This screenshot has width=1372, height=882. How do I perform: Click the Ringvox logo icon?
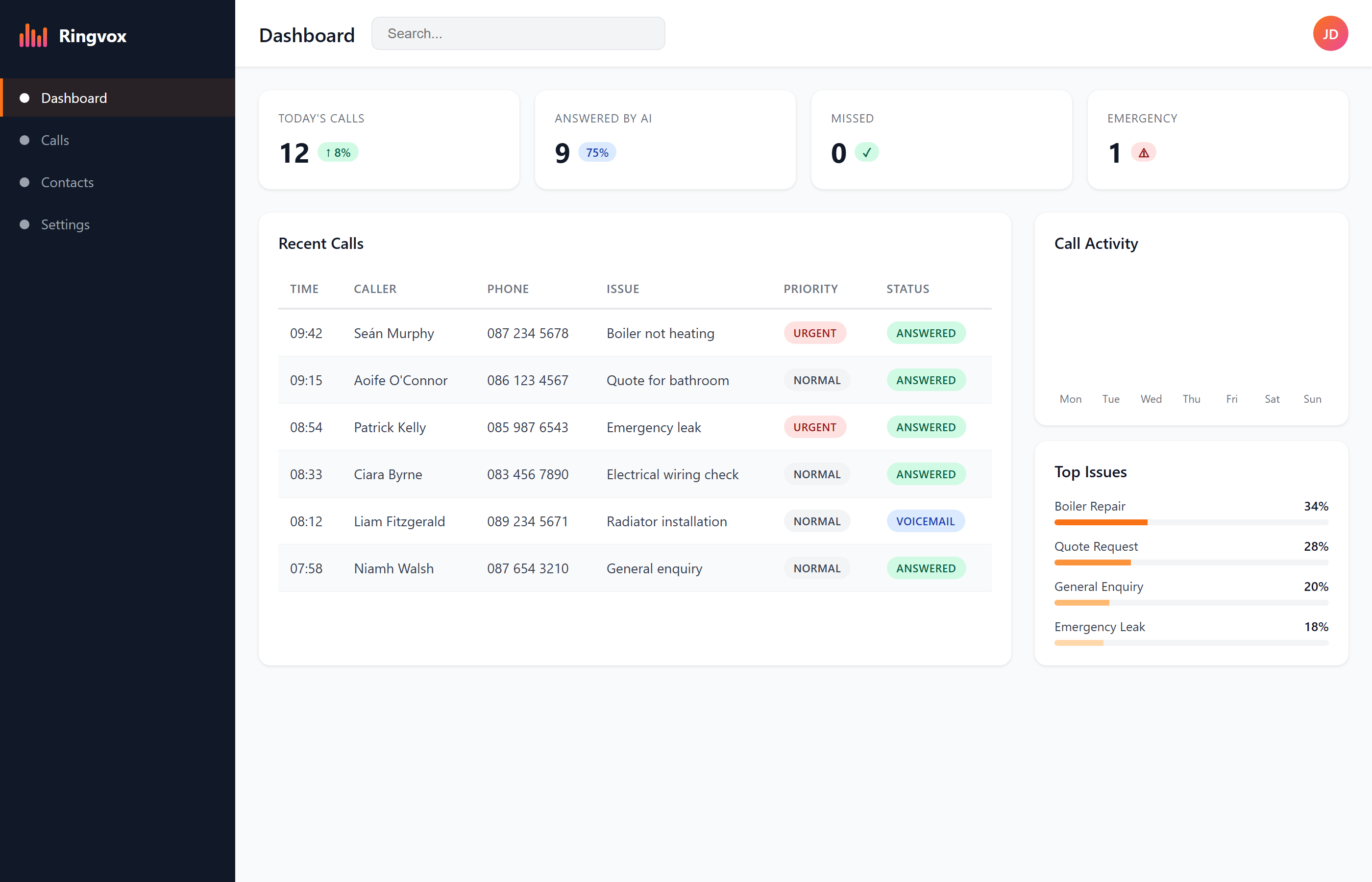point(33,35)
